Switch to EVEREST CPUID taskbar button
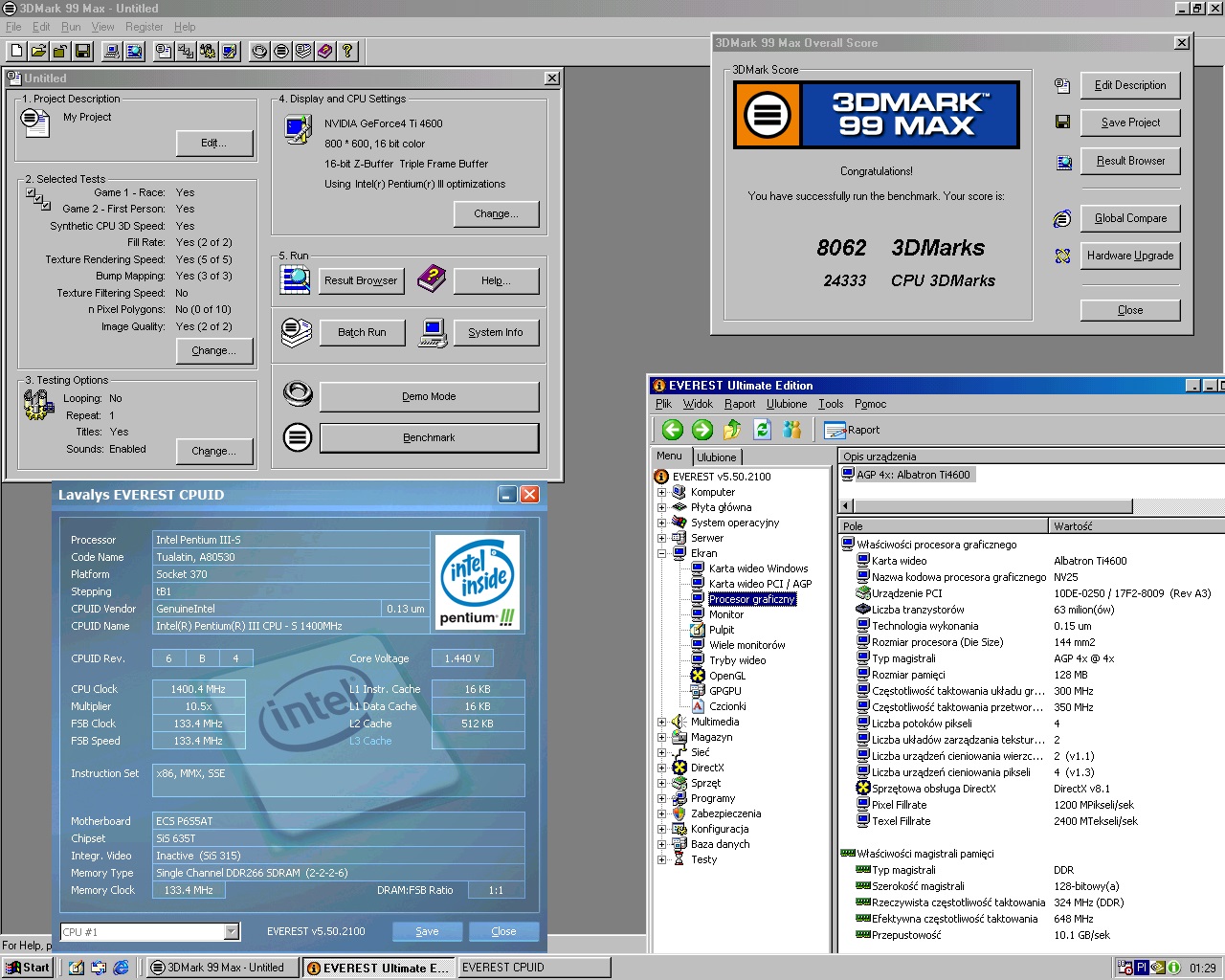The height and width of the screenshot is (980, 1225). pyautogui.click(x=534, y=968)
